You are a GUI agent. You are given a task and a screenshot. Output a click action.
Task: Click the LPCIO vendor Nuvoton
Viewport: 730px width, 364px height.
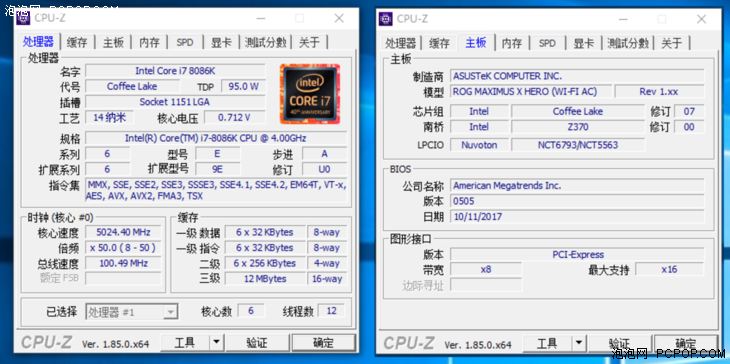tap(479, 145)
